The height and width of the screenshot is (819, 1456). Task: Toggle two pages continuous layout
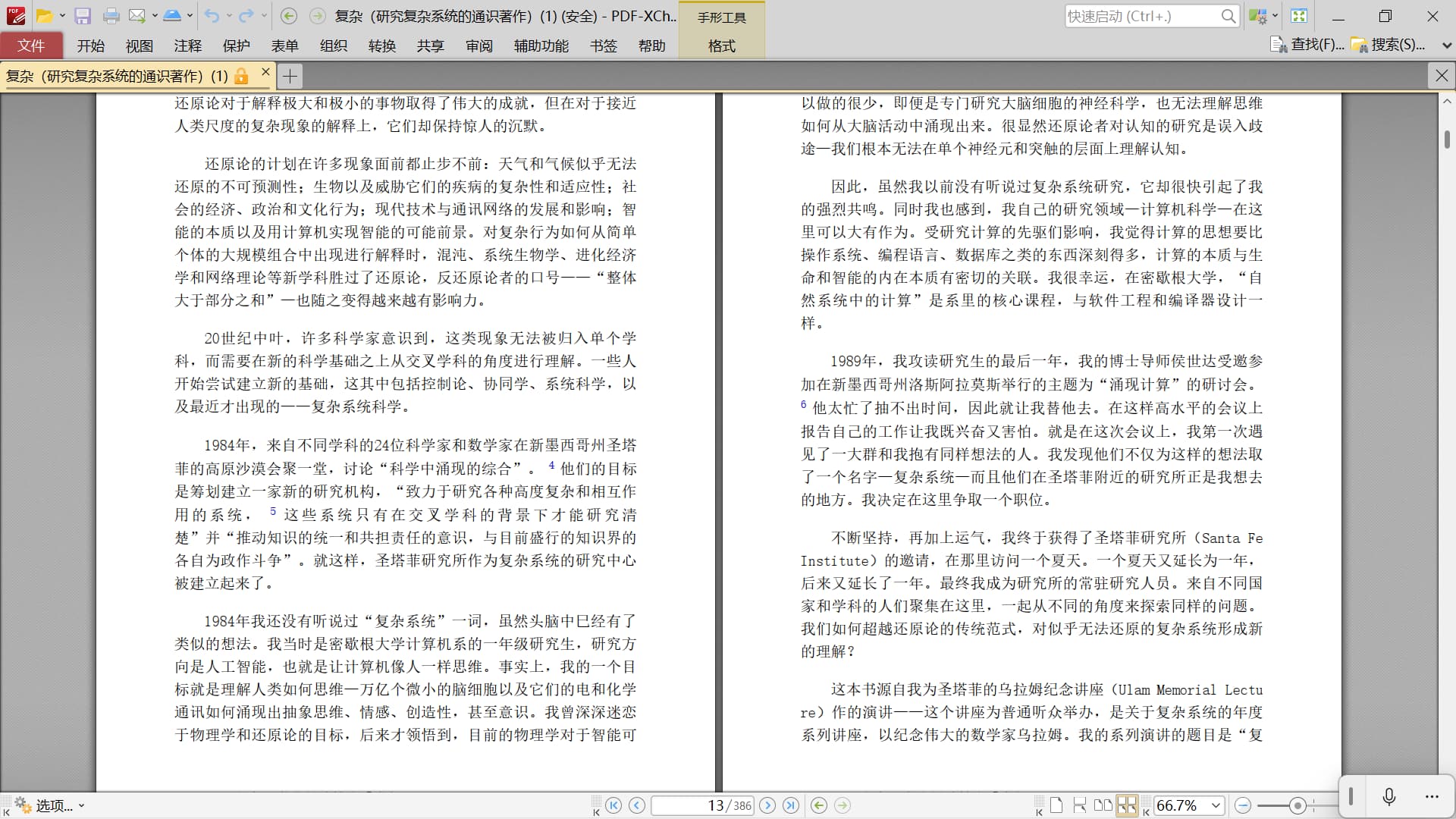point(1127,805)
